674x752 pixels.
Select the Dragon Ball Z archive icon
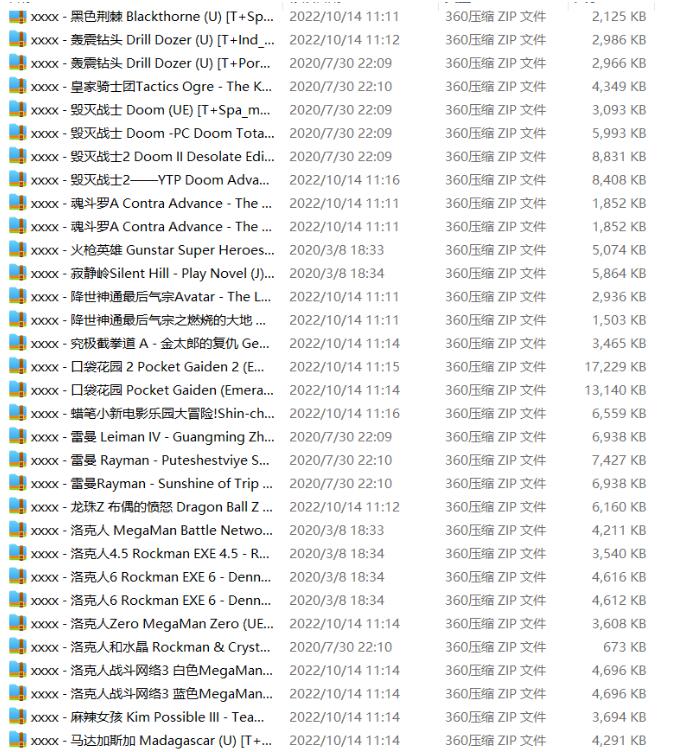[x=18, y=507]
